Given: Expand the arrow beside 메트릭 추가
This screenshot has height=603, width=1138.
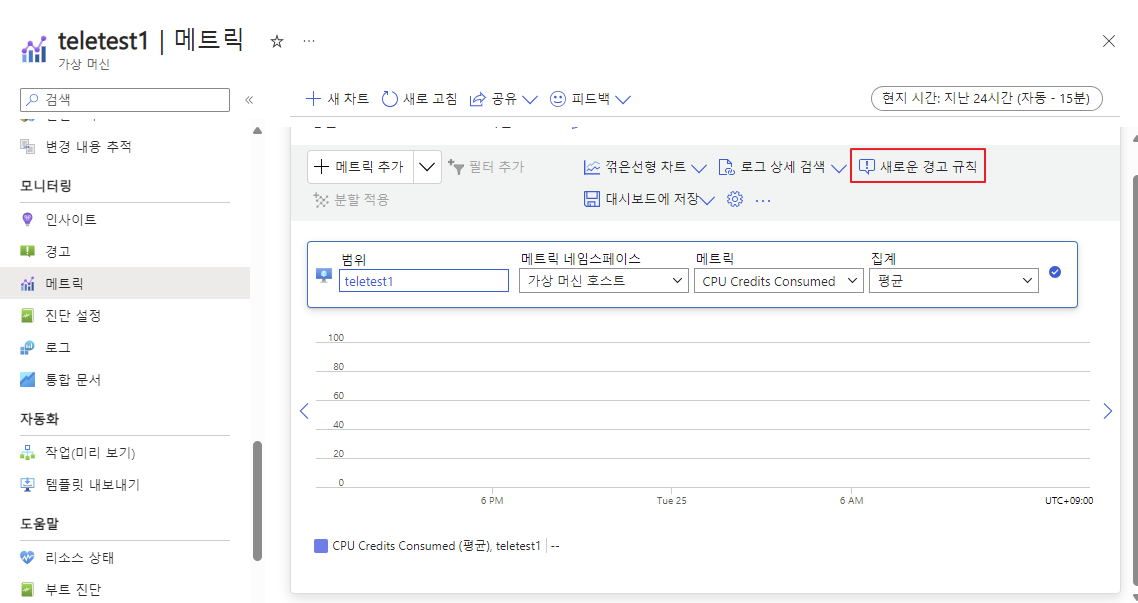Looking at the screenshot, I should point(427,167).
